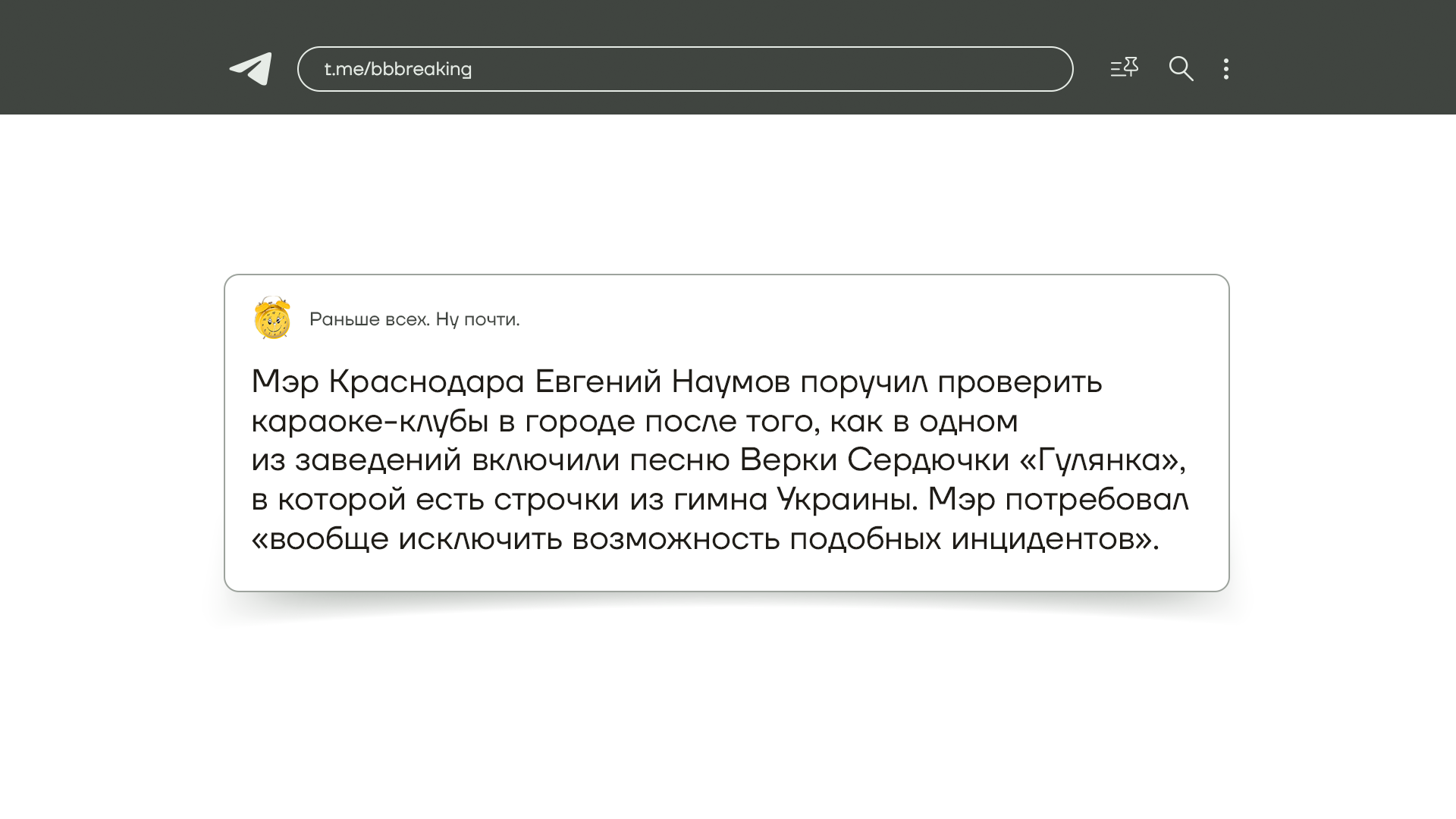Click the song title «Гулянка» in the message

1102,460
